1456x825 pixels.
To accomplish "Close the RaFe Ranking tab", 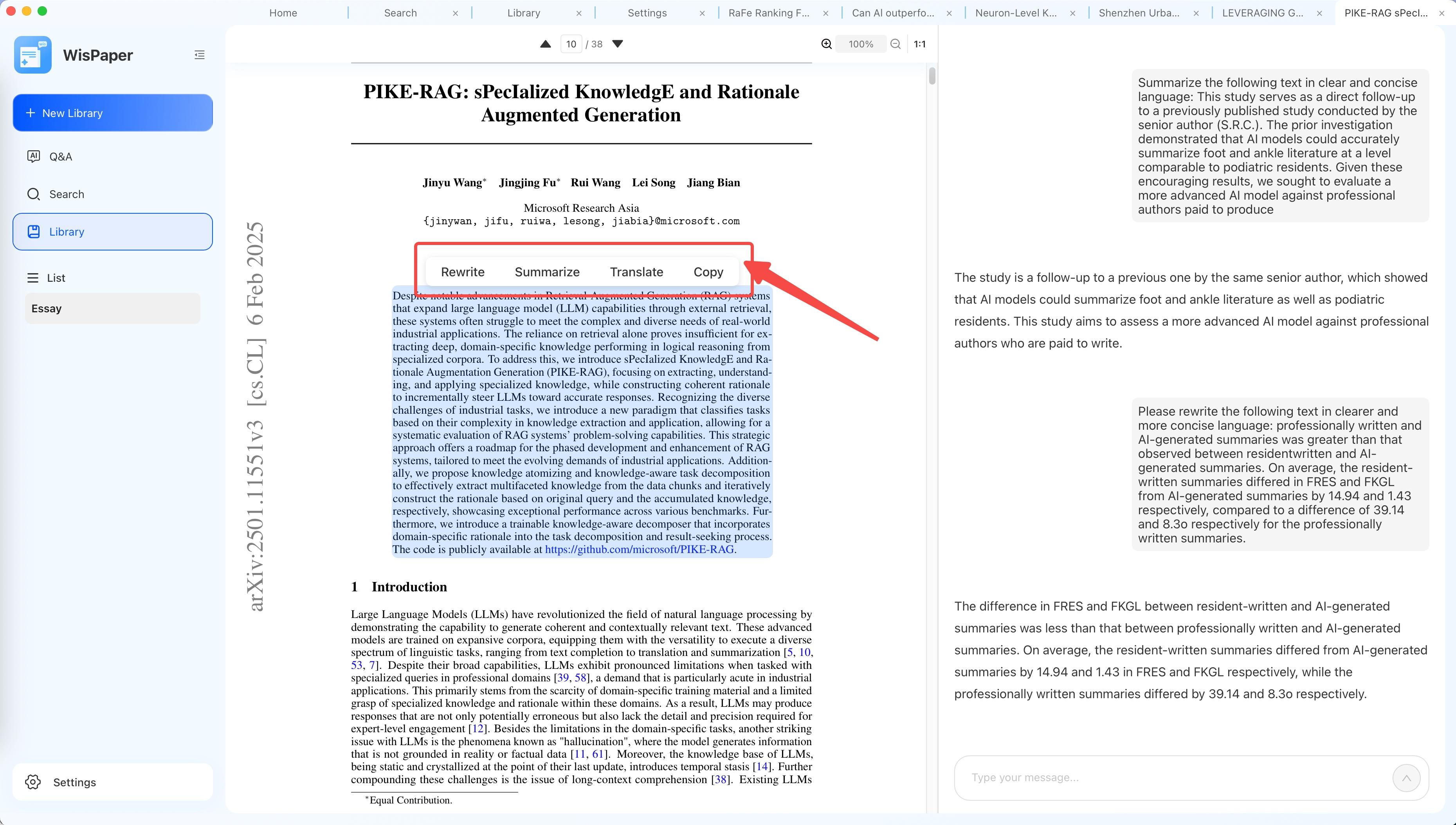I will click(x=825, y=13).
